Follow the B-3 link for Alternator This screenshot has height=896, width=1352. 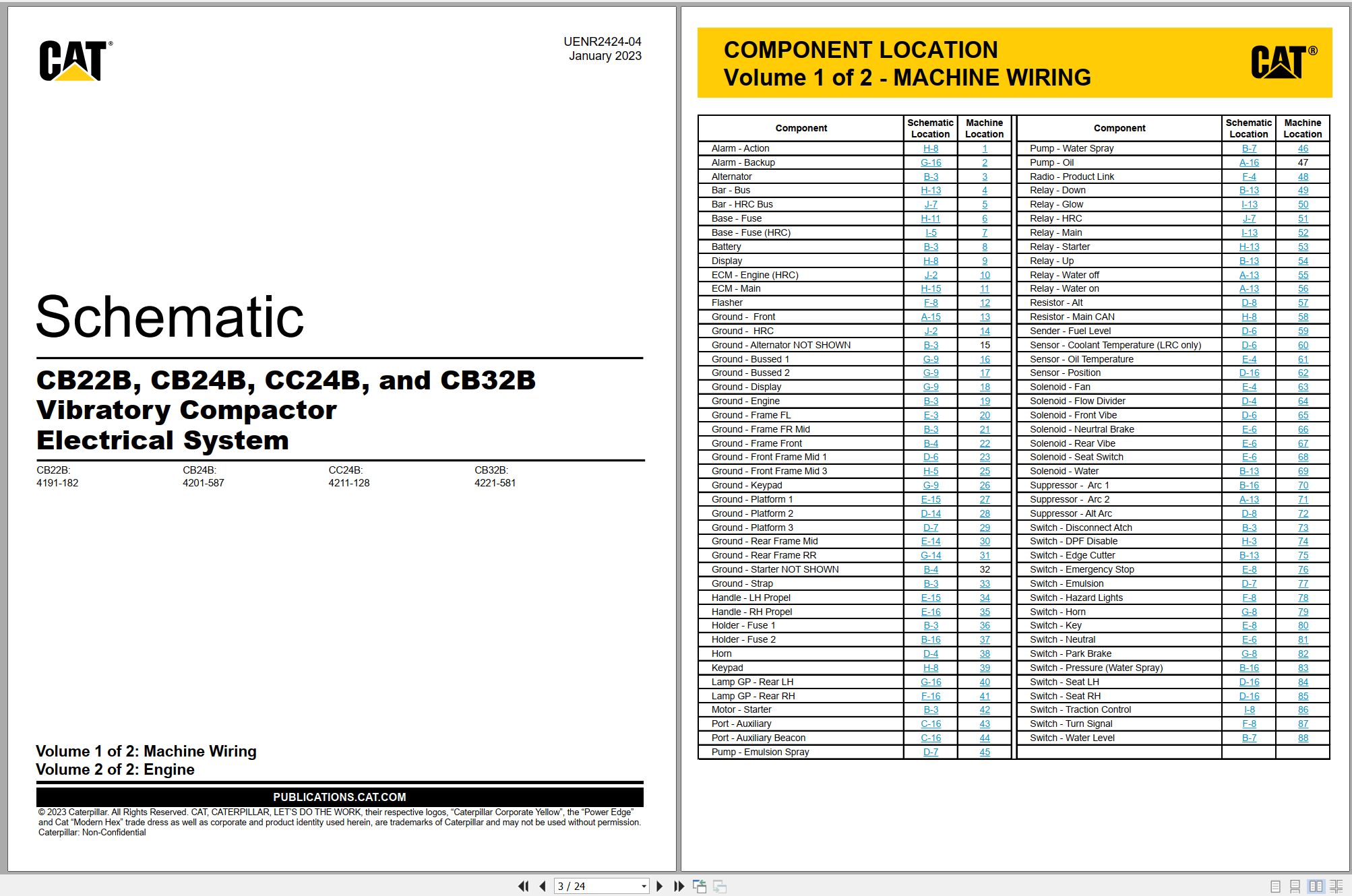931,177
